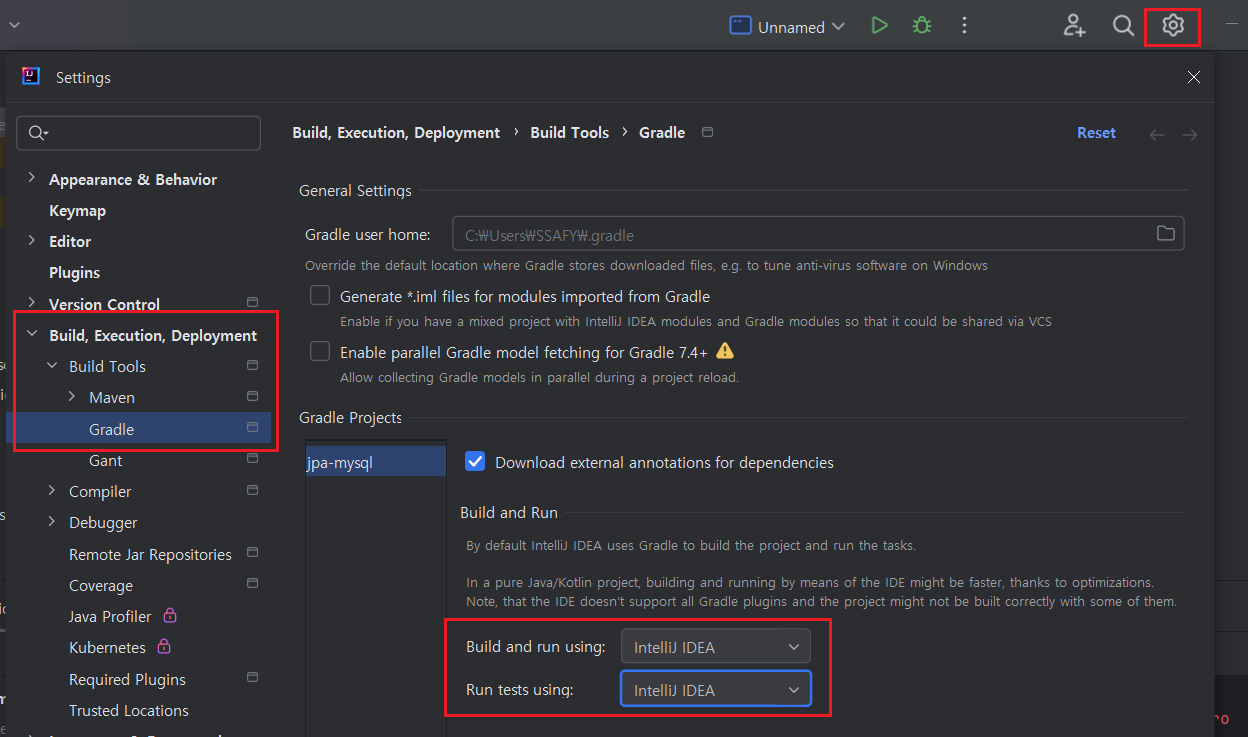Viewport: 1248px width, 737px height.
Task: Enable Generate *.iml files for modules checkbox
Action: click(320, 295)
